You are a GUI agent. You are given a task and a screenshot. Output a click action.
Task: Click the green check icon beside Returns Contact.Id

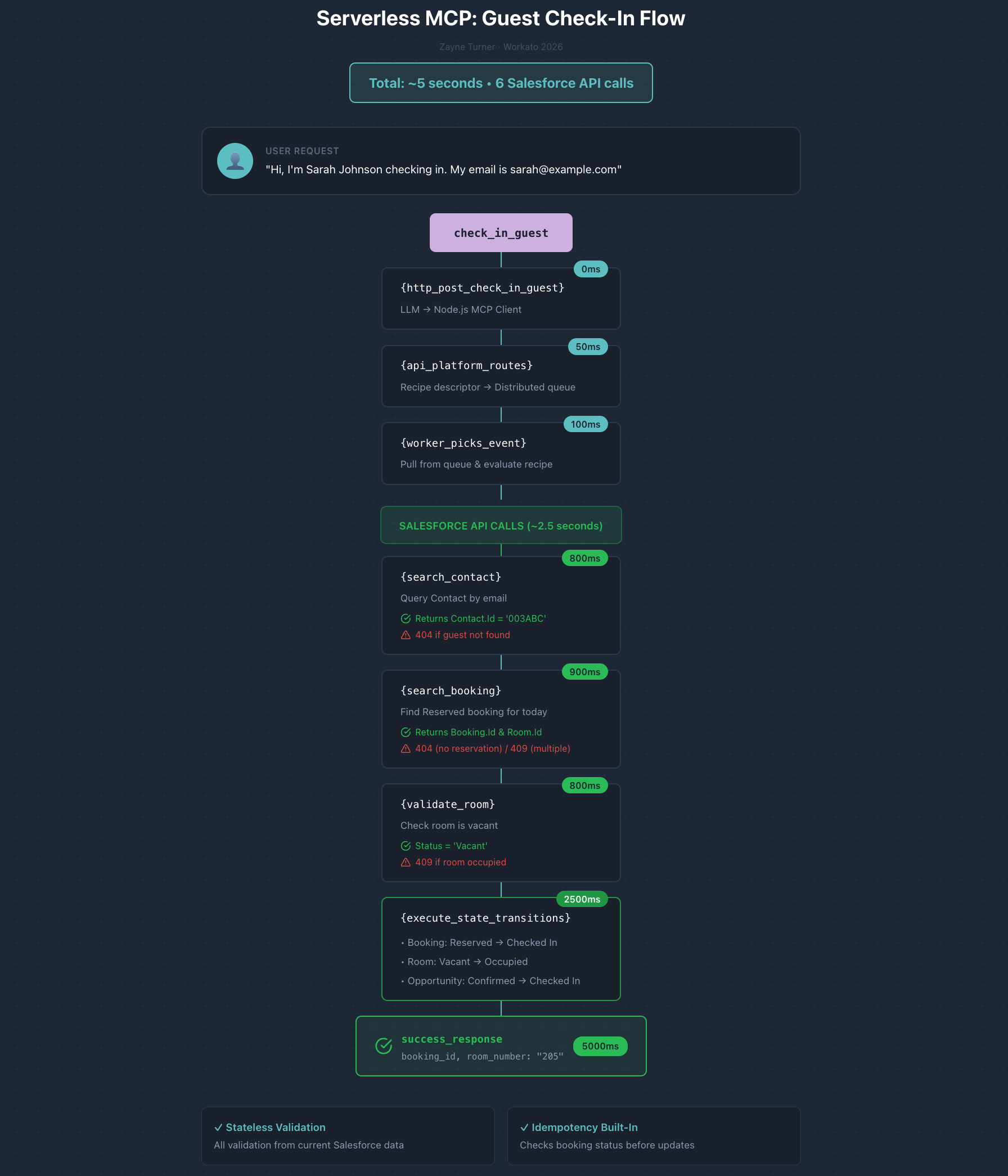point(406,618)
